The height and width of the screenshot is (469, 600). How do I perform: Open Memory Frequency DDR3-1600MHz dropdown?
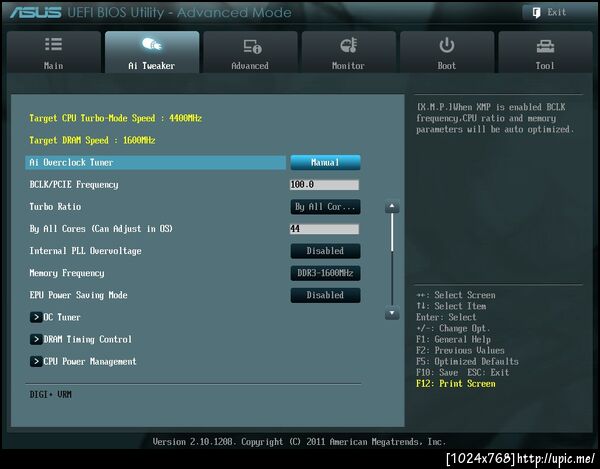(x=325, y=273)
